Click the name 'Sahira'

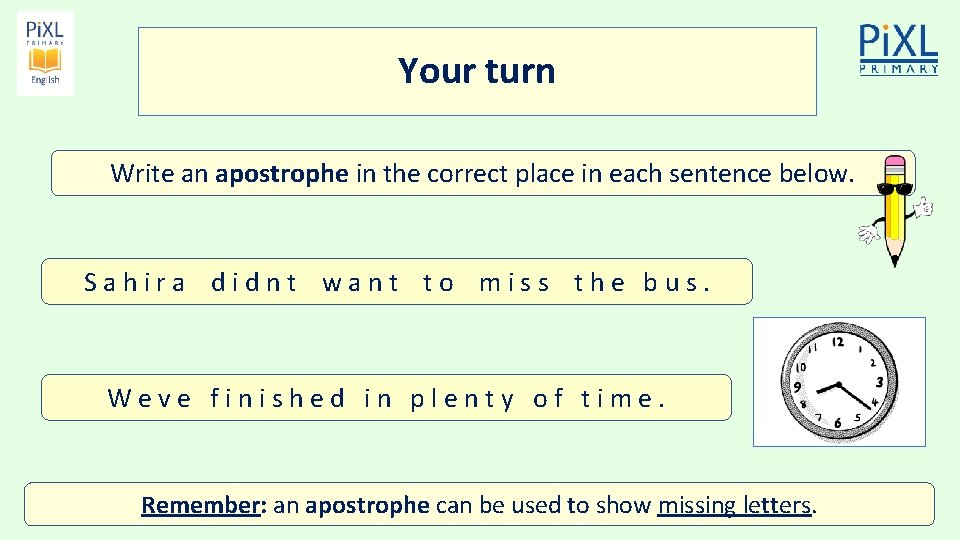136,283
